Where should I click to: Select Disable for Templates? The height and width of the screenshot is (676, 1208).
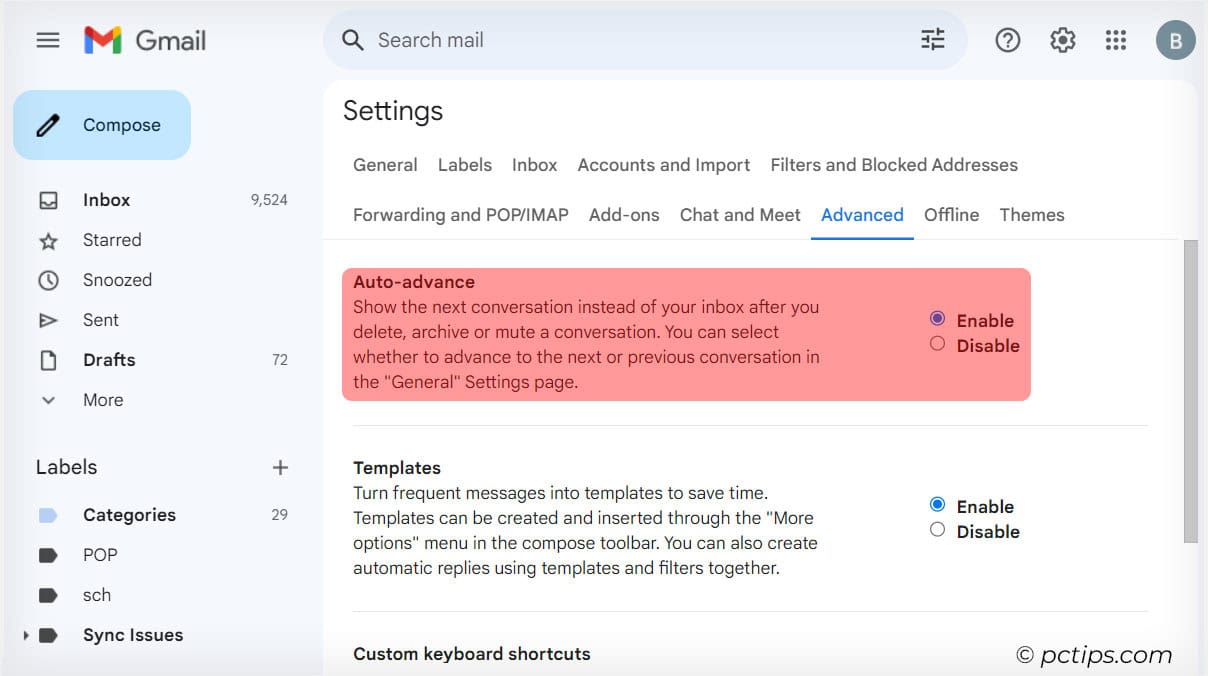937,531
